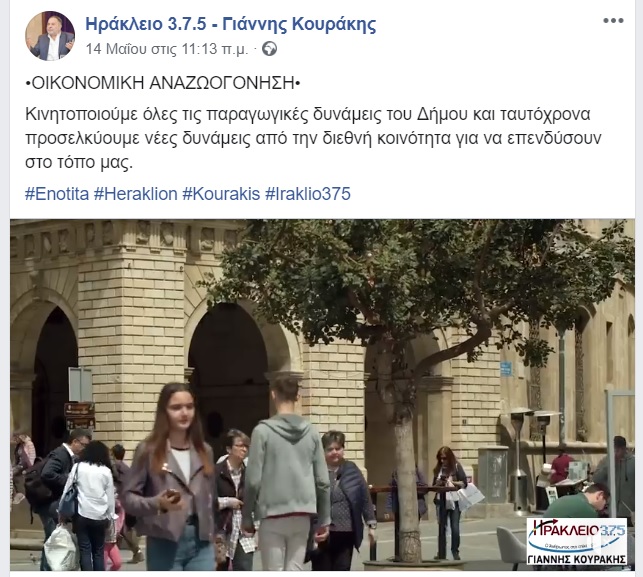
Task: Click the post body paragraph text
Action: tap(313, 138)
